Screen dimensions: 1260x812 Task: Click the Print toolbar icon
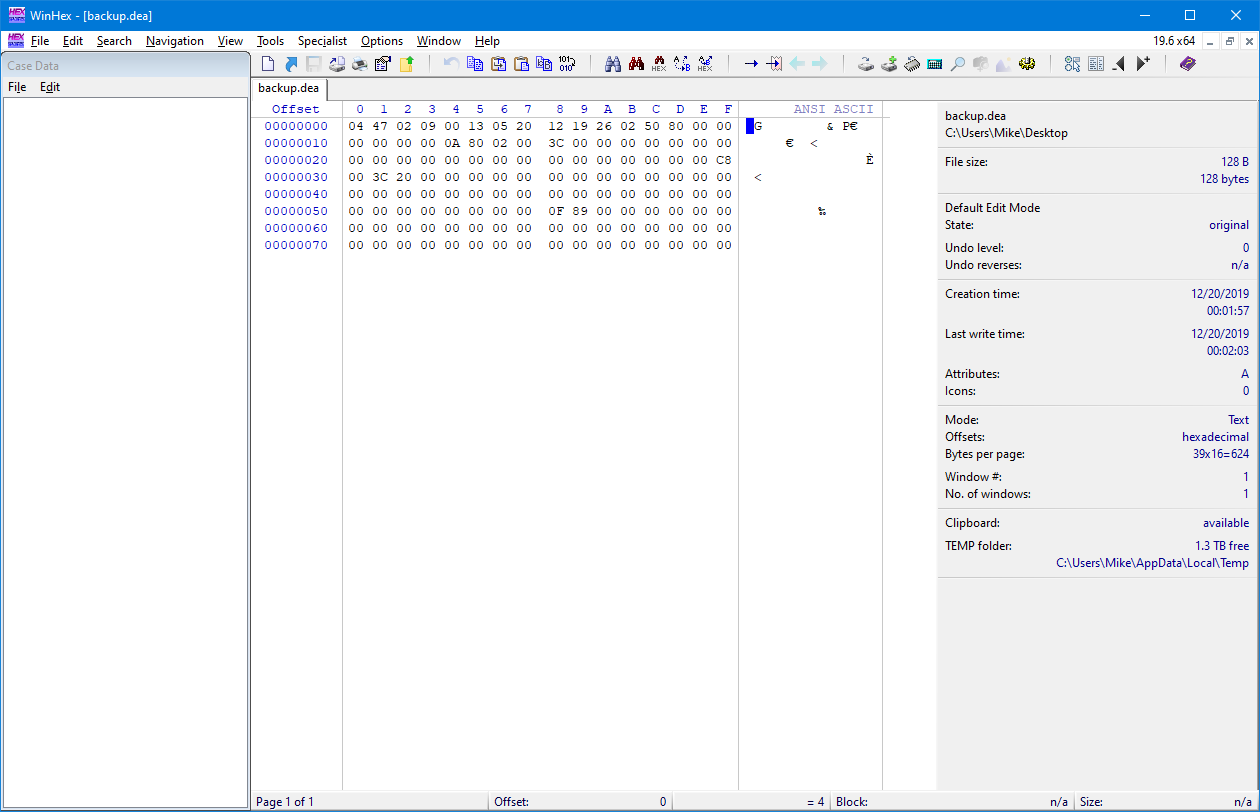coord(360,64)
